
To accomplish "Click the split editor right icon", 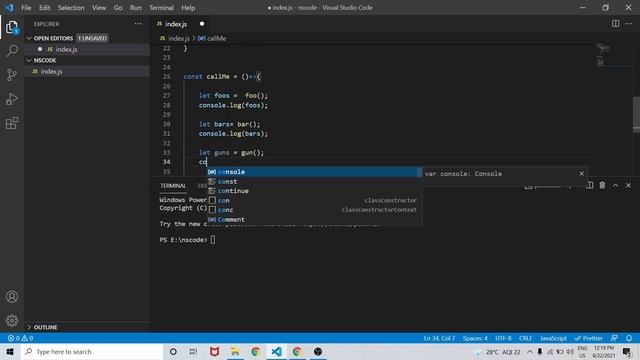I will (615, 24).
